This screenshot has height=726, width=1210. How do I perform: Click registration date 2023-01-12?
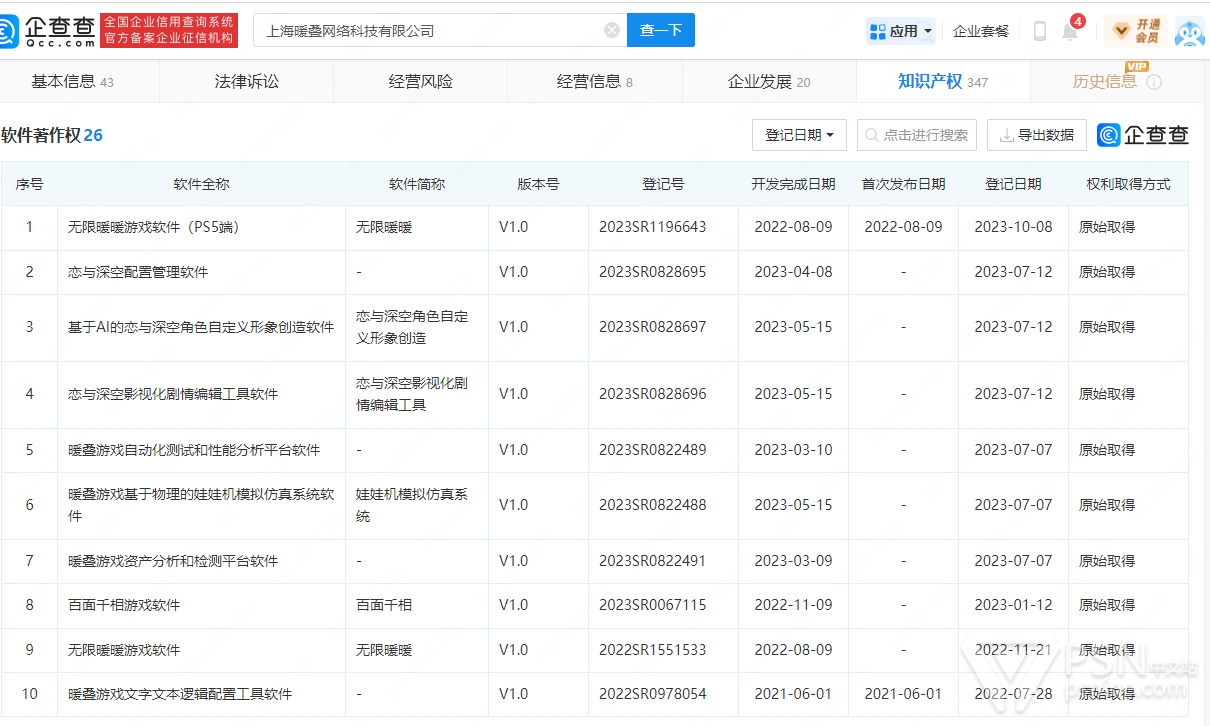pos(1014,605)
